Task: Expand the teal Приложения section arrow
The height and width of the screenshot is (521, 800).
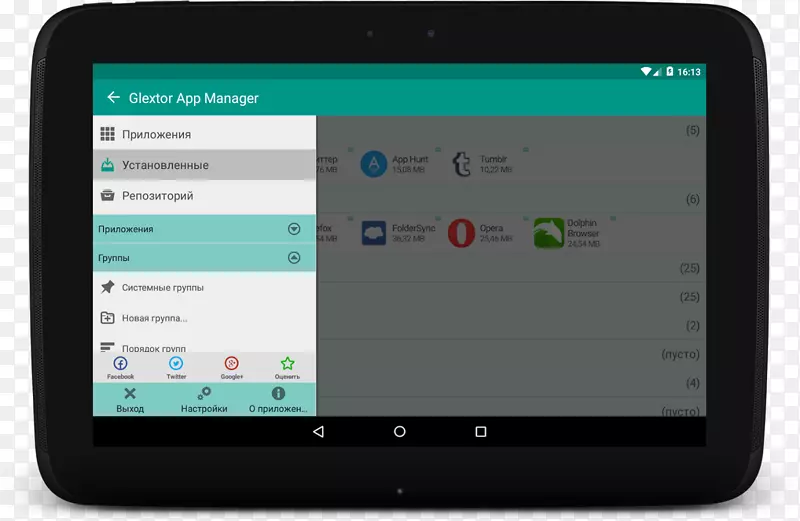Action: tap(294, 229)
